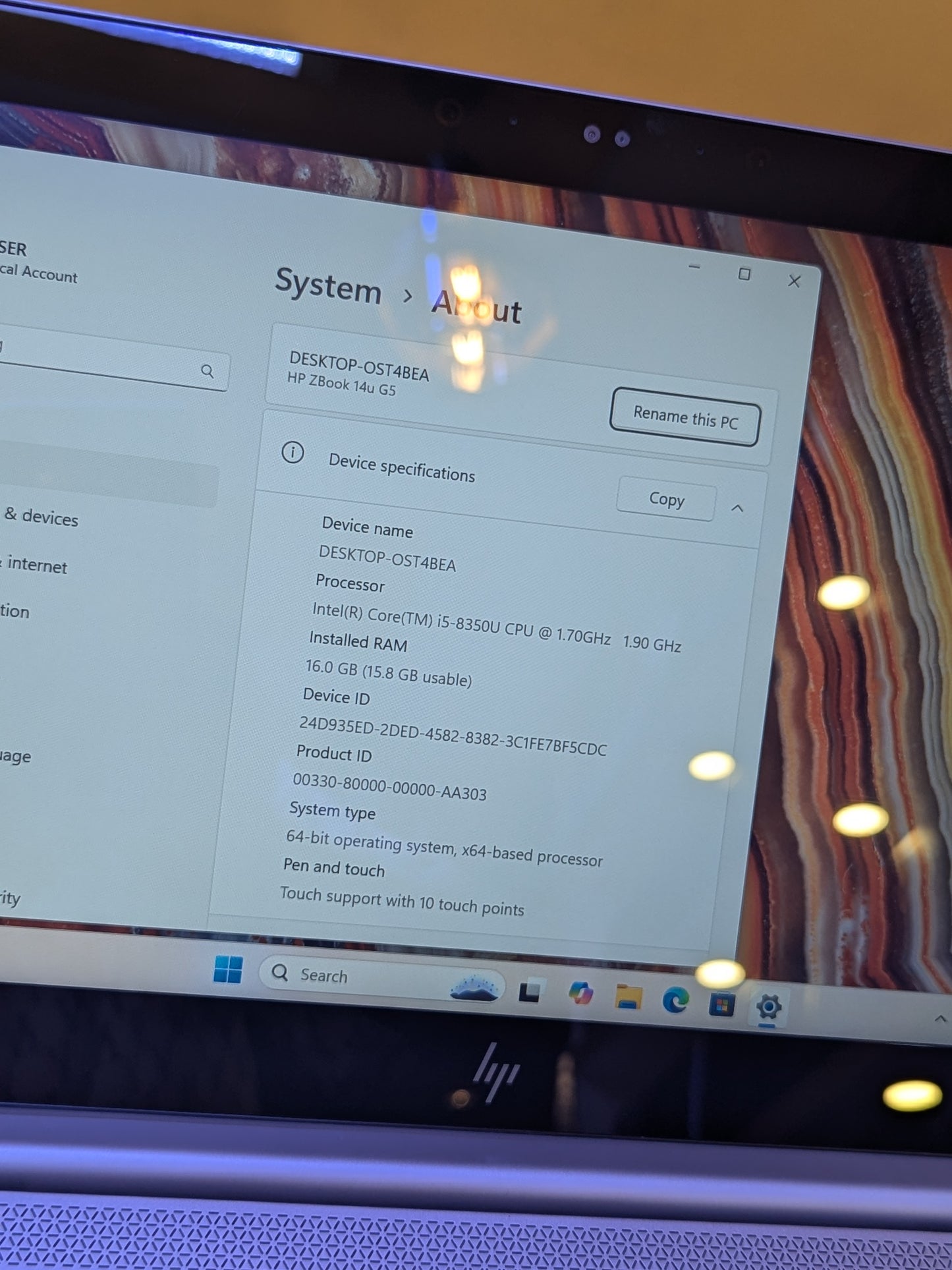Image resolution: width=952 pixels, height=1270 pixels.
Task: Select the About breadcrumb heading
Action: click(x=476, y=306)
